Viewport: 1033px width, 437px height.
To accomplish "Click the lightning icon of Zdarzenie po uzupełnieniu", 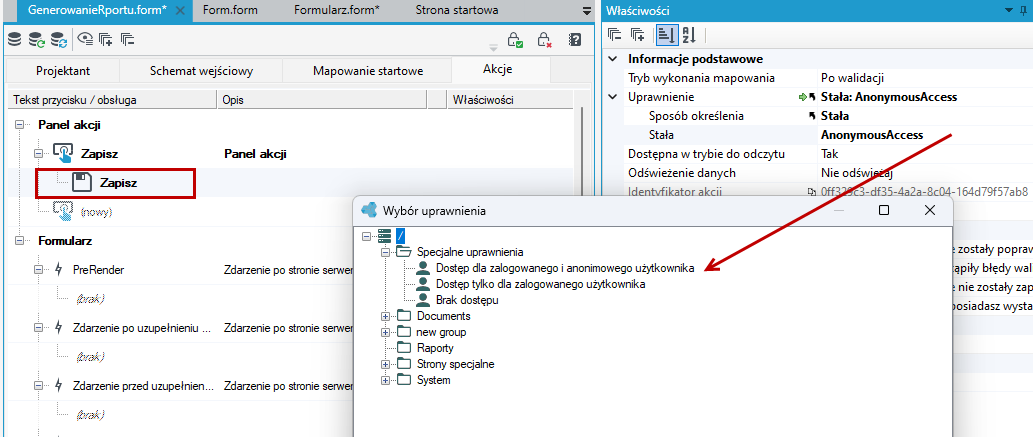I will click(x=60, y=328).
